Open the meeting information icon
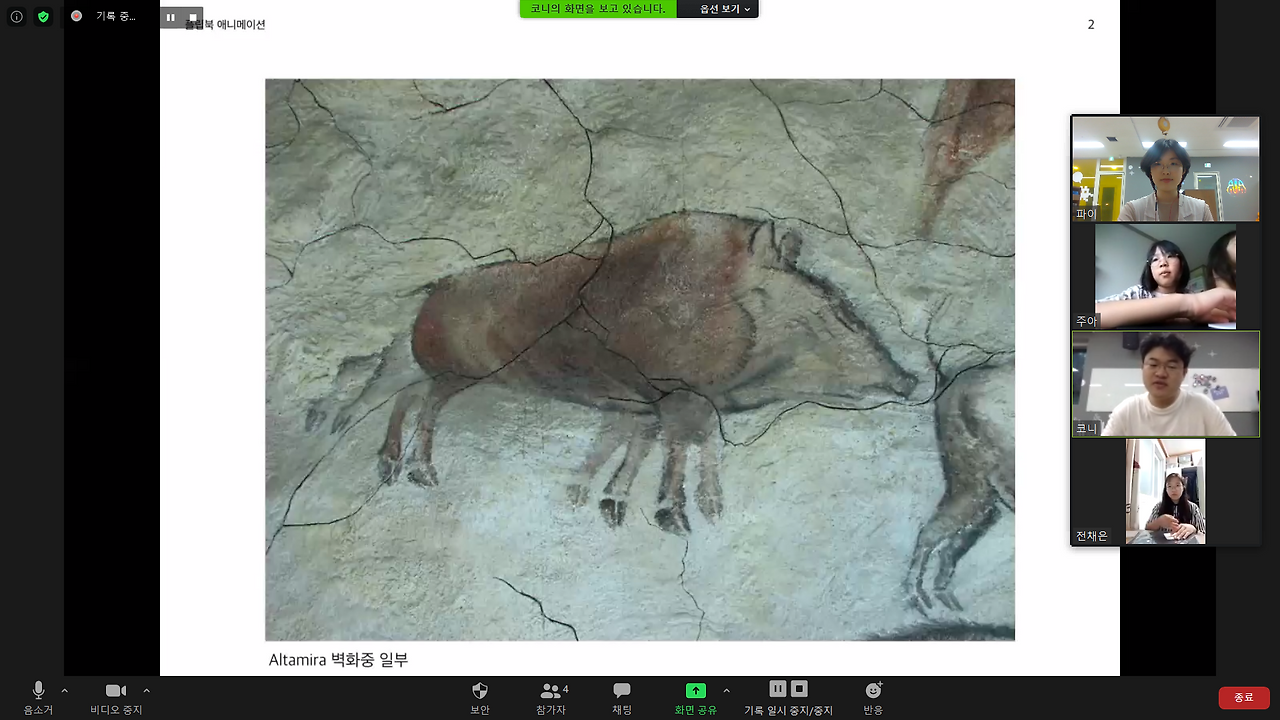This screenshot has width=1280, height=720. pyautogui.click(x=17, y=17)
